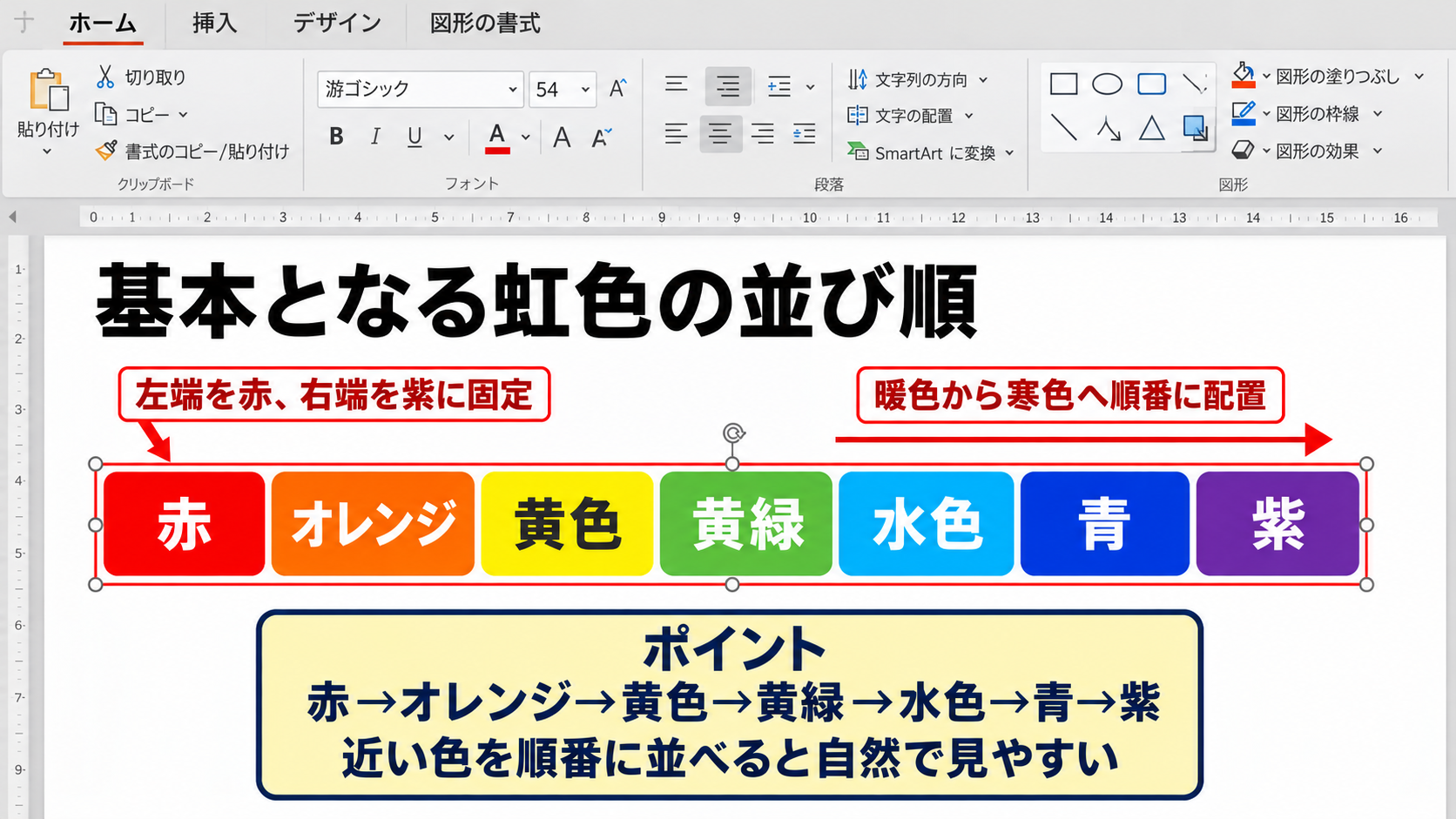Click the slide title 基本となる虹色の並び順
1456x819 pixels.
coord(536,302)
